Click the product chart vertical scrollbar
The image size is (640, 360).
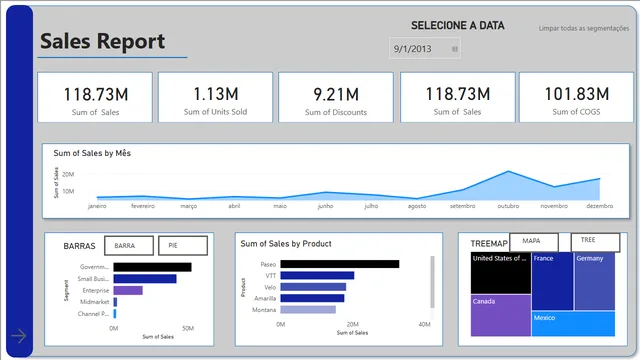coord(432,282)
